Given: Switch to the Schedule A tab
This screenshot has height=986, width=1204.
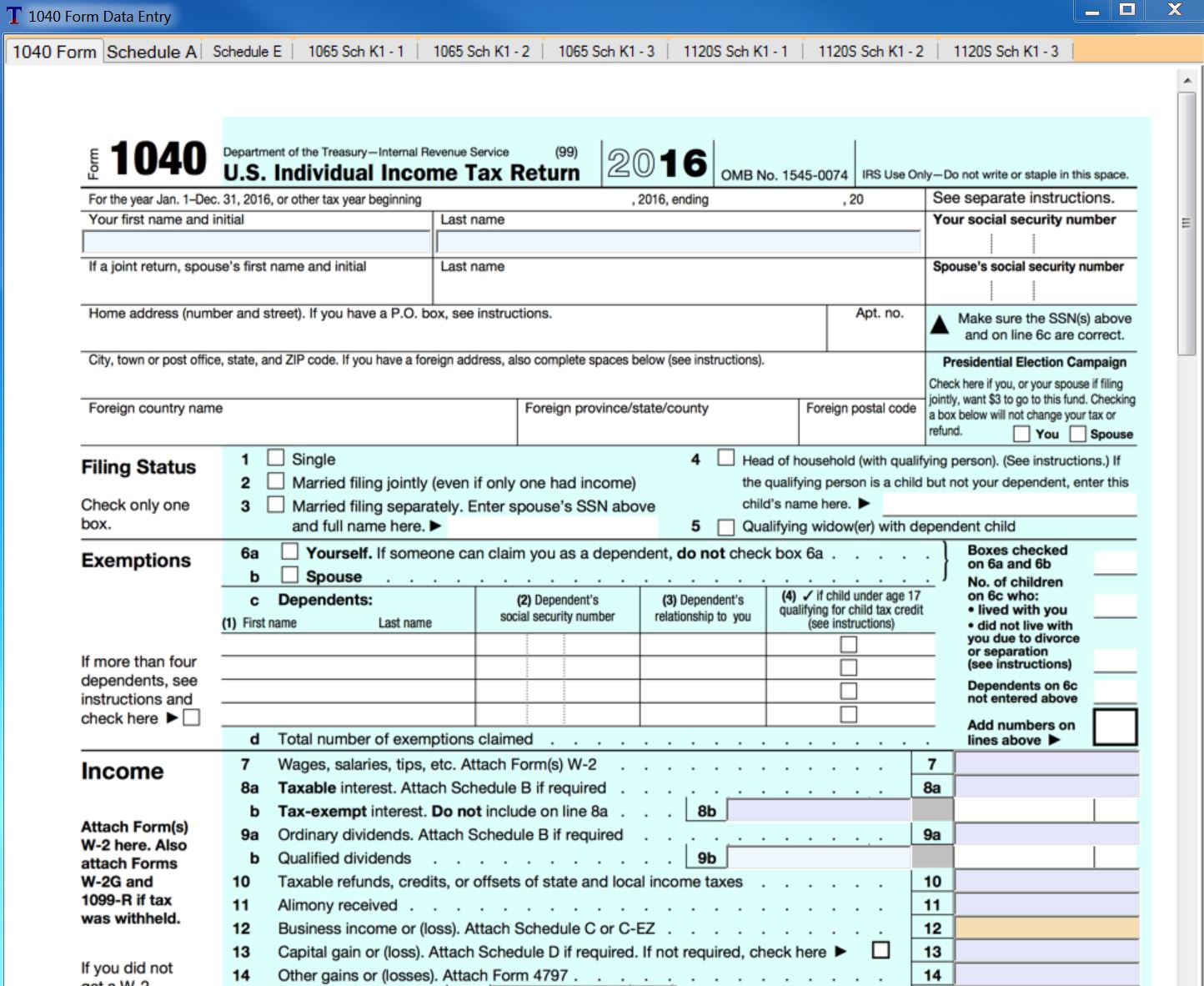Looking at the screenshot, I should pos(152,52).
